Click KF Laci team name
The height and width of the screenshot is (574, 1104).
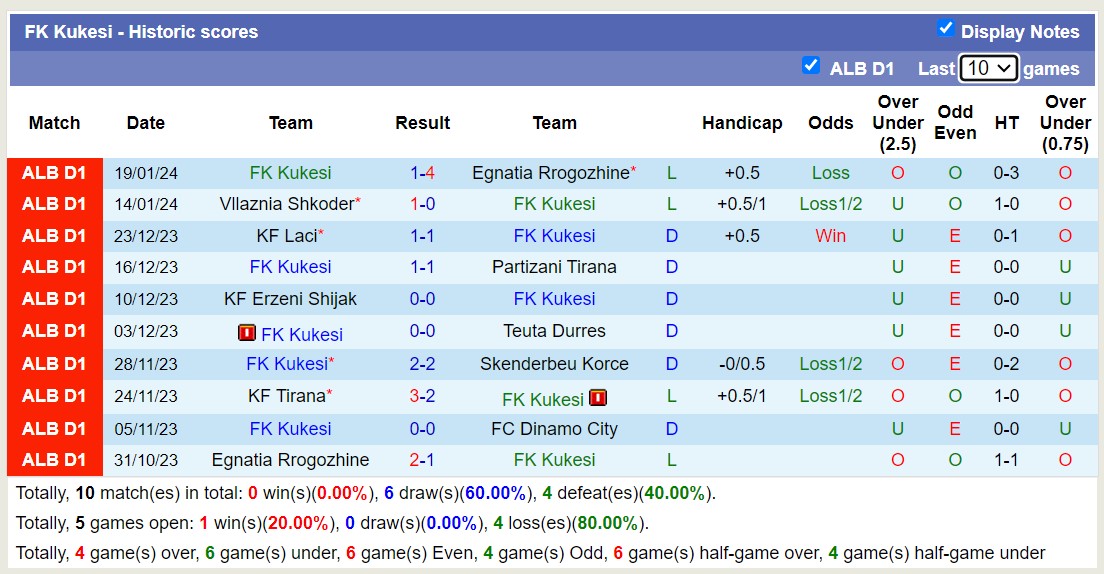287,235
